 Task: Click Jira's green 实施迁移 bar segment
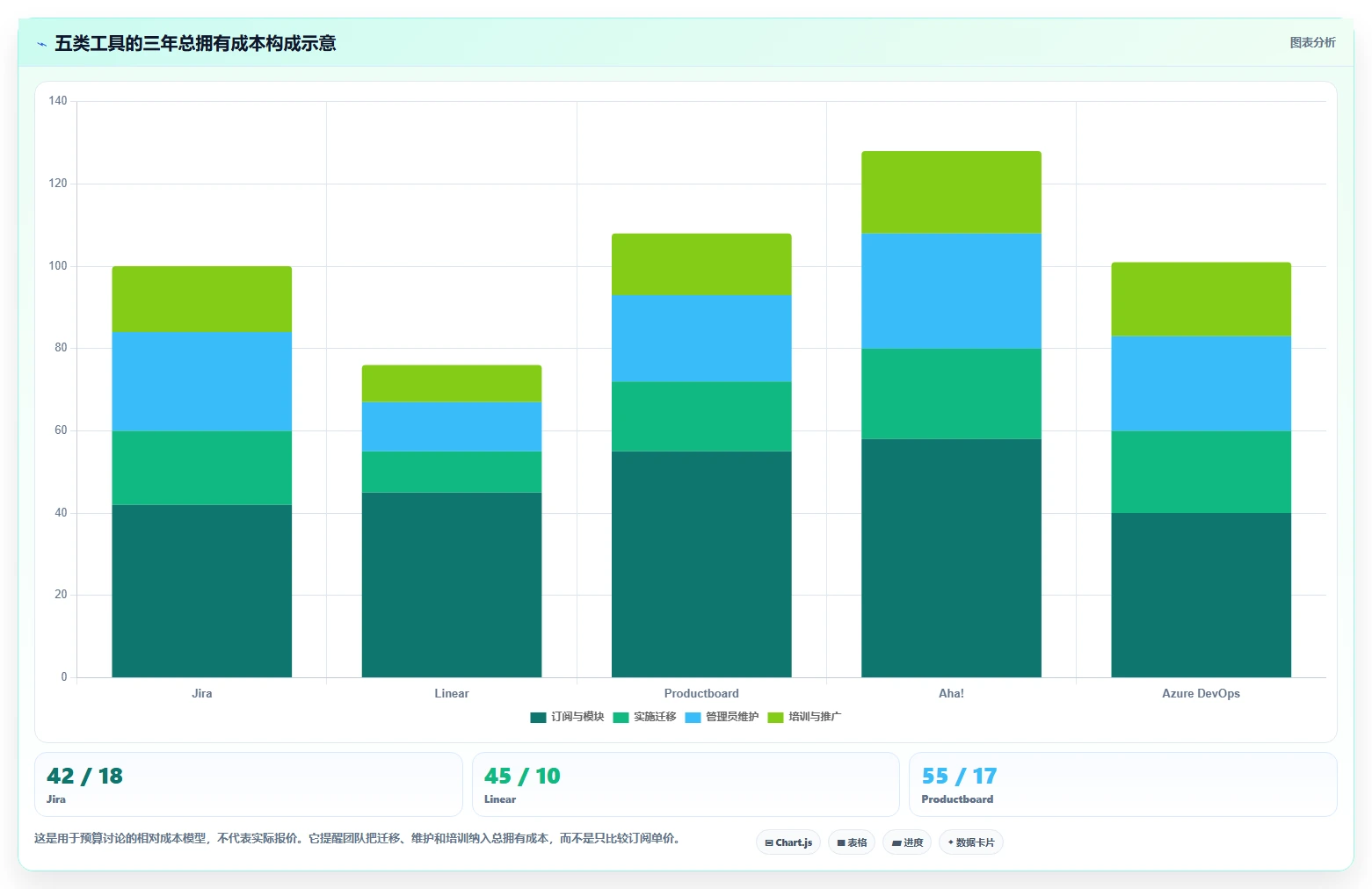[202, 468]
